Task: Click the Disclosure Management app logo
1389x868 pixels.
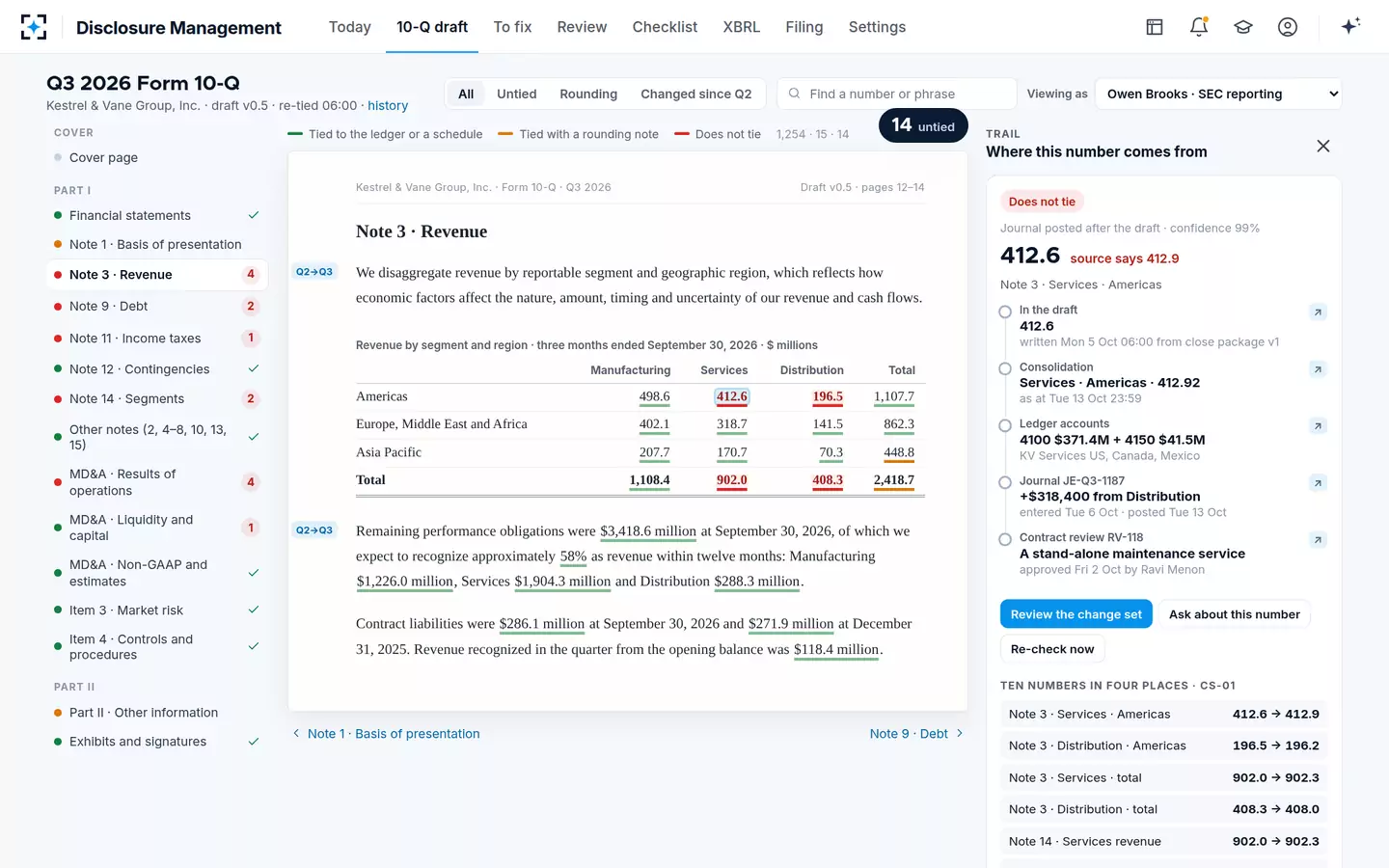Action: [x=34, y=27]
